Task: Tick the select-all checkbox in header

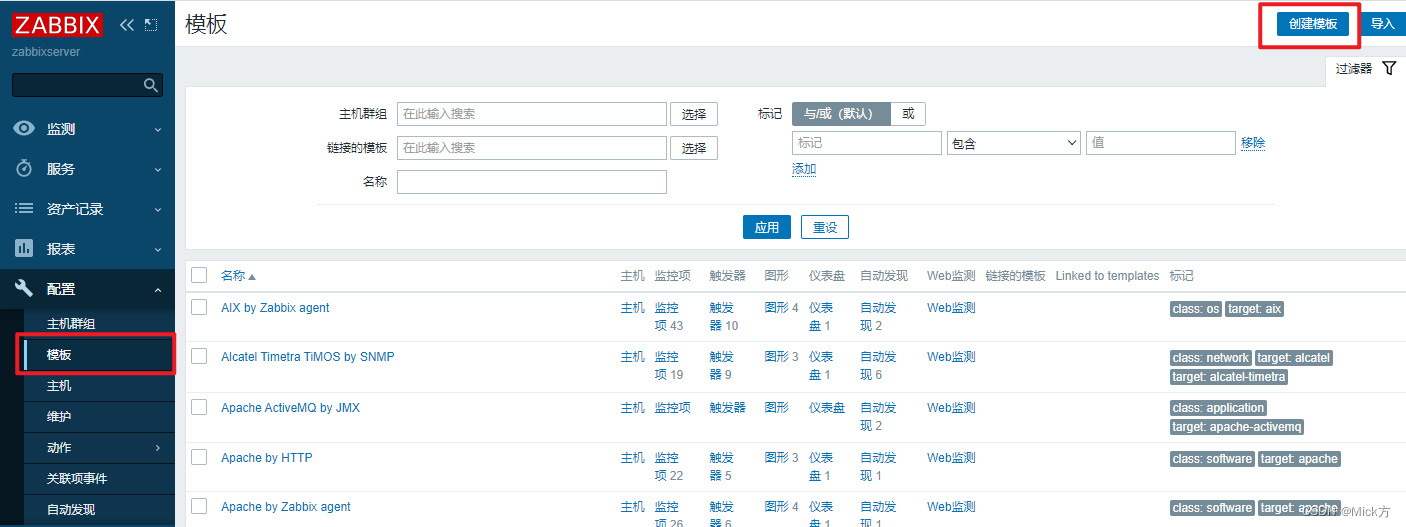Action: [x=199, y=275]
